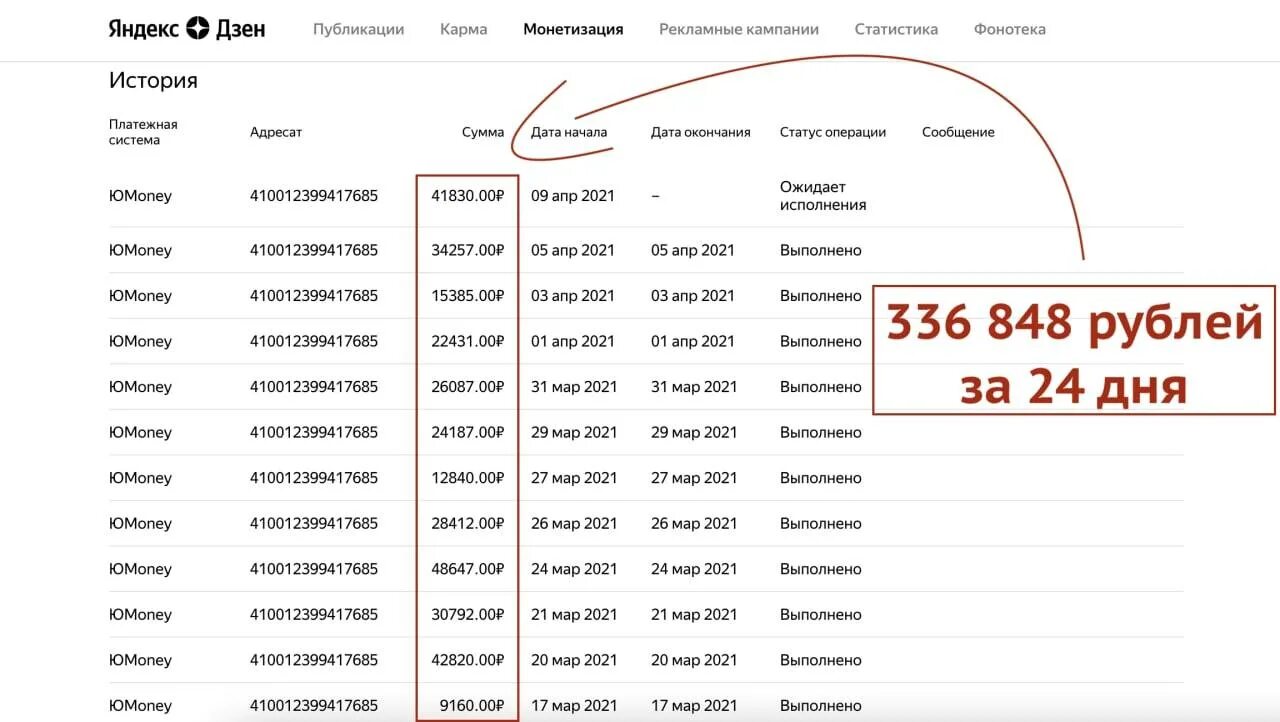Switch to the Фонотека tab
The width and height of the screenshot is (1280, 722).
1010,29
